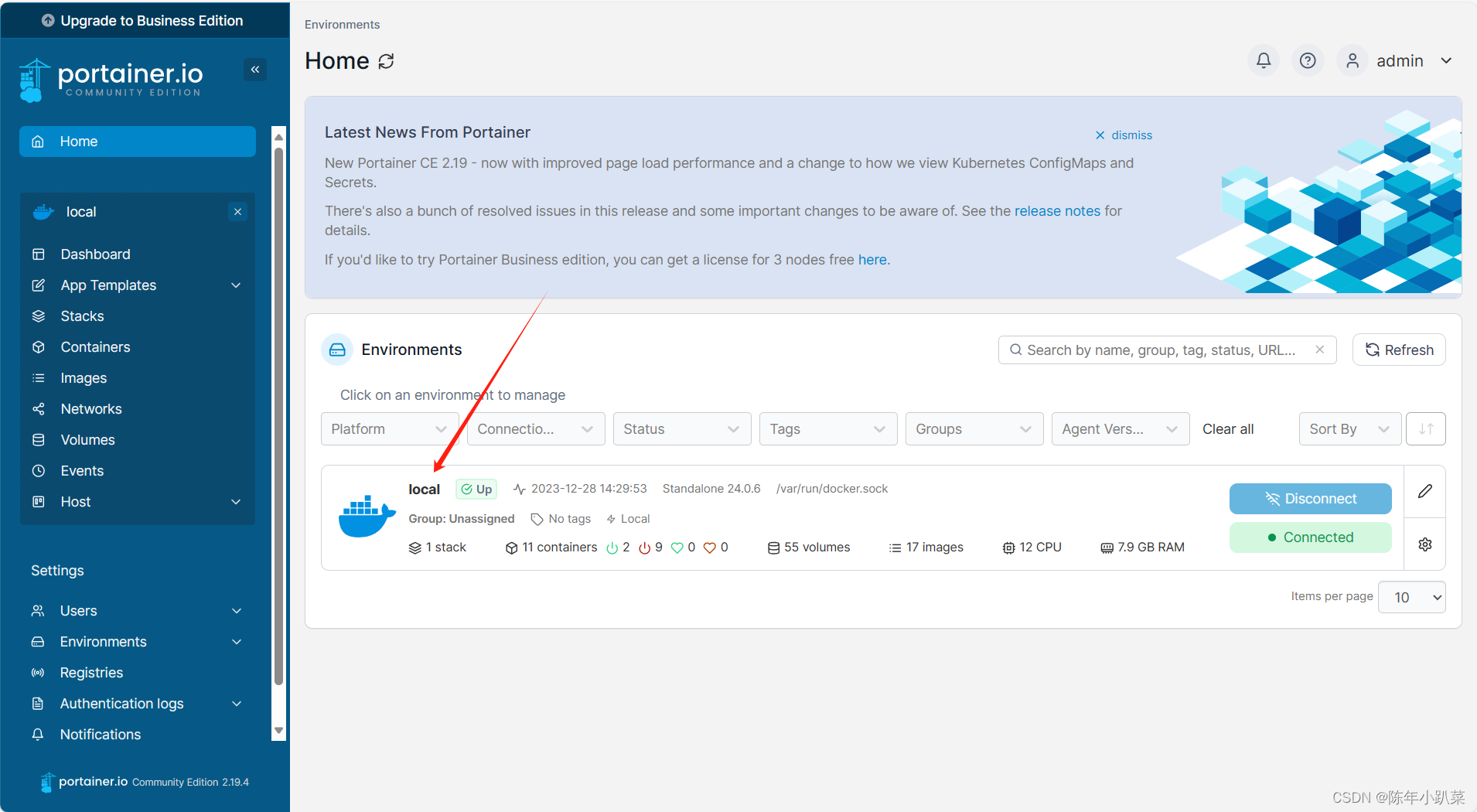Click the portainer.io logo in sidebar
Viewport: 1477px width, 812px height.
pyautogui.click(x=110, y=80)
